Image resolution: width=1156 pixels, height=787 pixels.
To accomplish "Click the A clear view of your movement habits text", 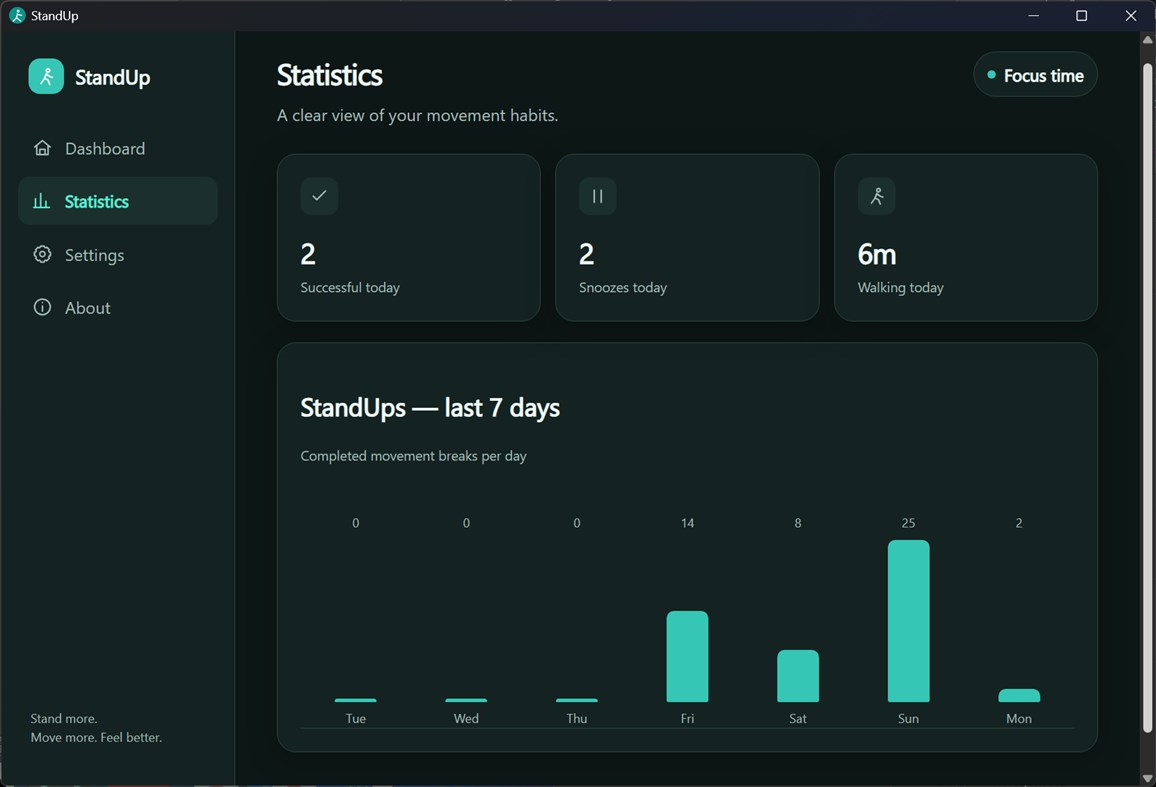I will (x=417, y=116).
